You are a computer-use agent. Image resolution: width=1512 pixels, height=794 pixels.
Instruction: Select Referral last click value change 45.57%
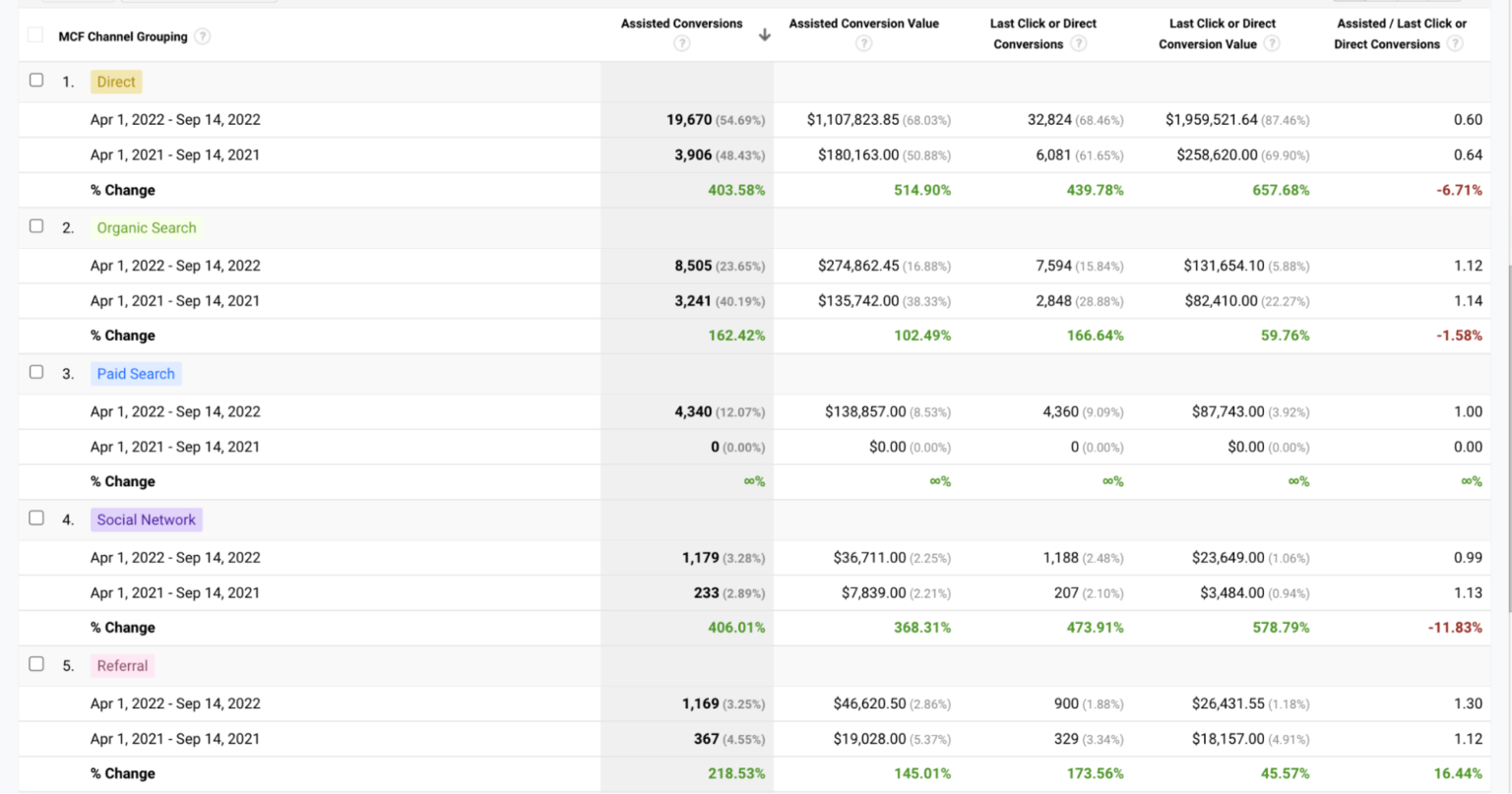(1285, 773)
